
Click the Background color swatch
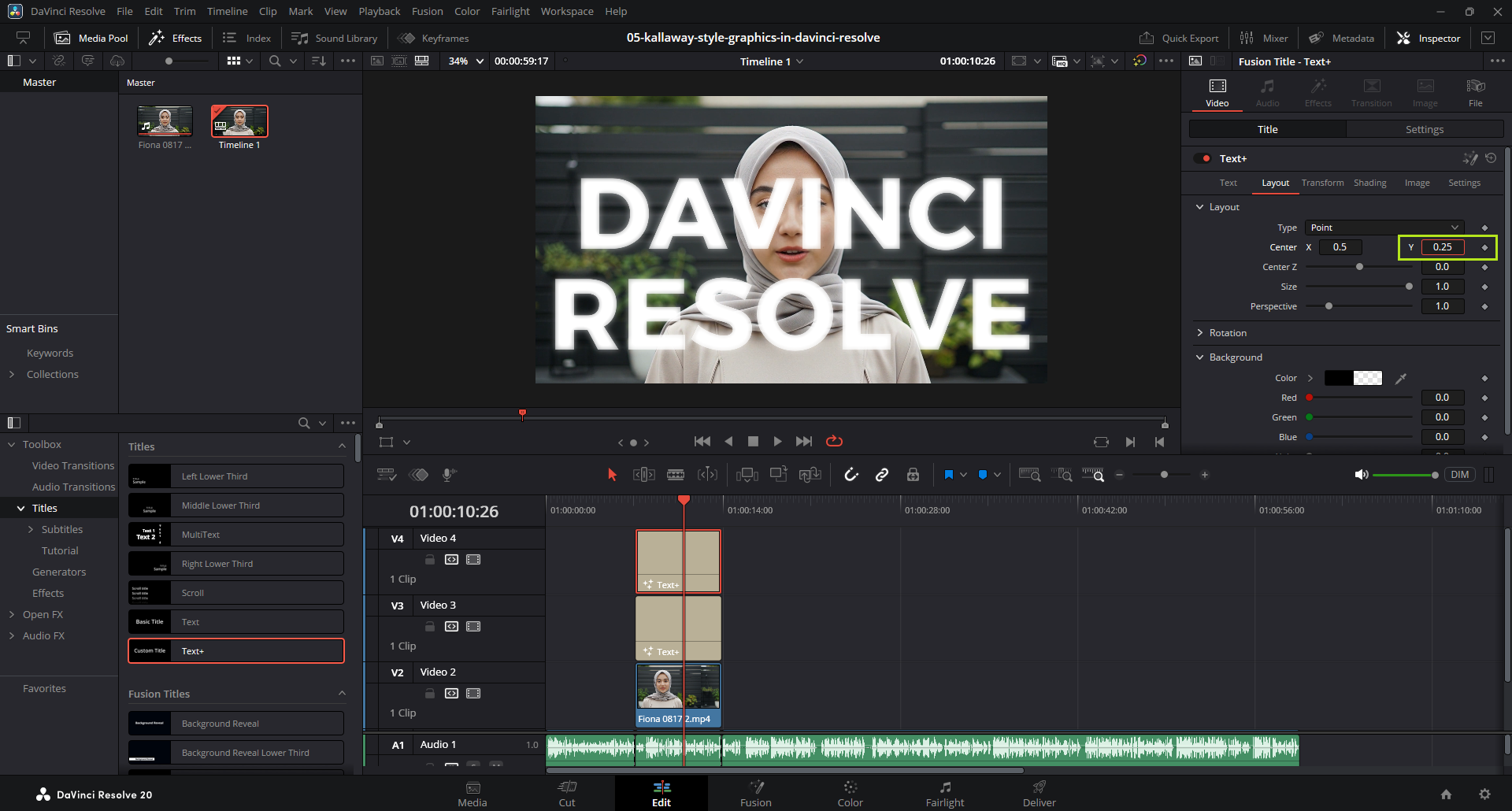tap(1353, 379)
